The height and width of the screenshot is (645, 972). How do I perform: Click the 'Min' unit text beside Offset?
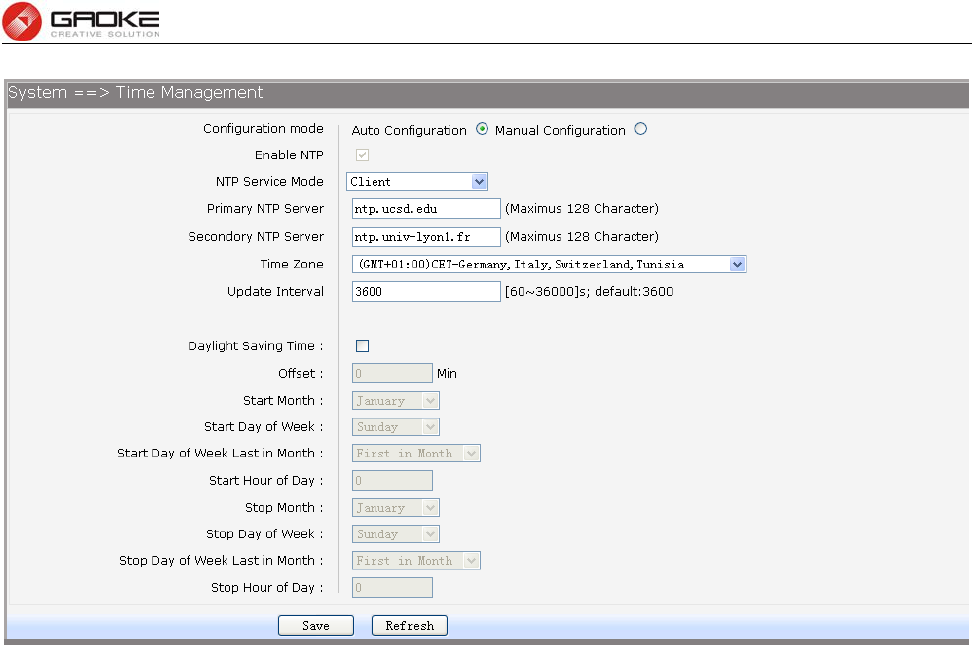[x=447, y=373]
